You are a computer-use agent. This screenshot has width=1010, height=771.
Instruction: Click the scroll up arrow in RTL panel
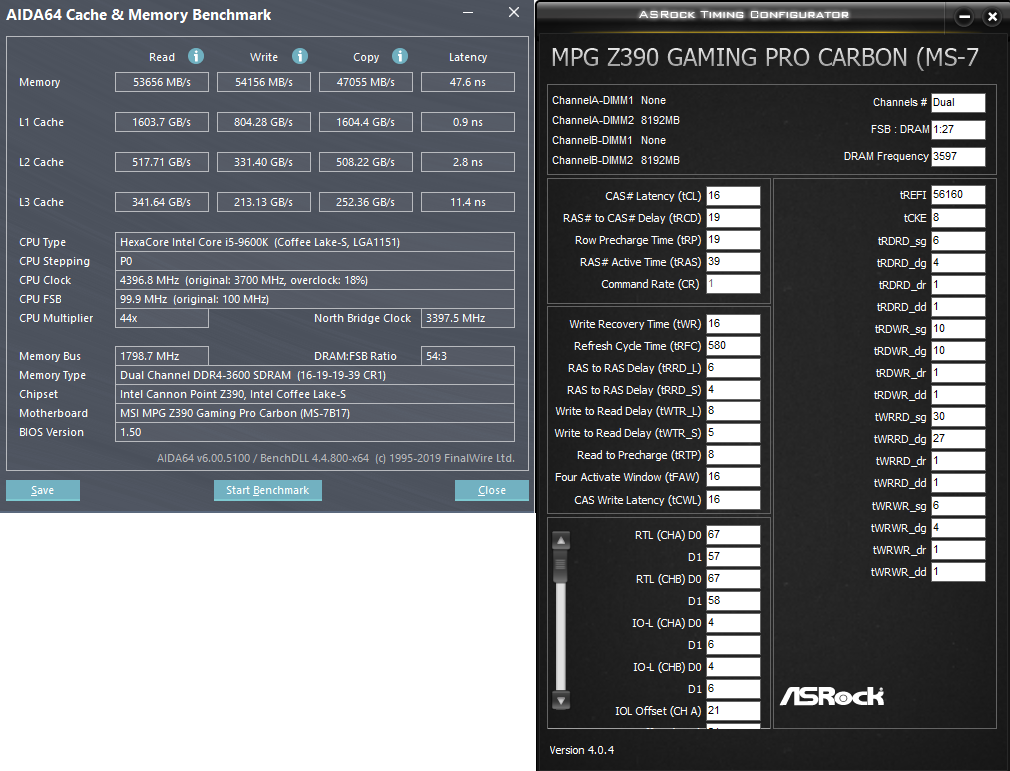point(561,540)
